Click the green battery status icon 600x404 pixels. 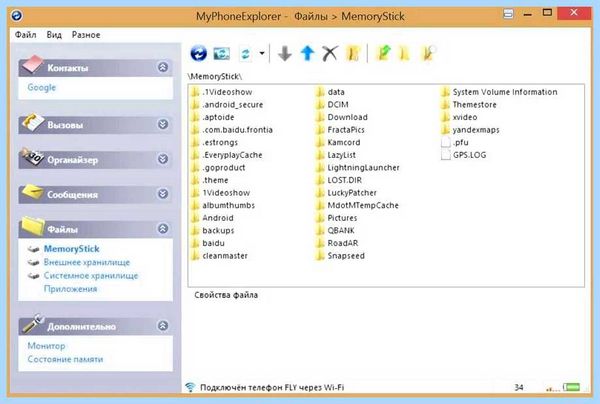(571, 387)
